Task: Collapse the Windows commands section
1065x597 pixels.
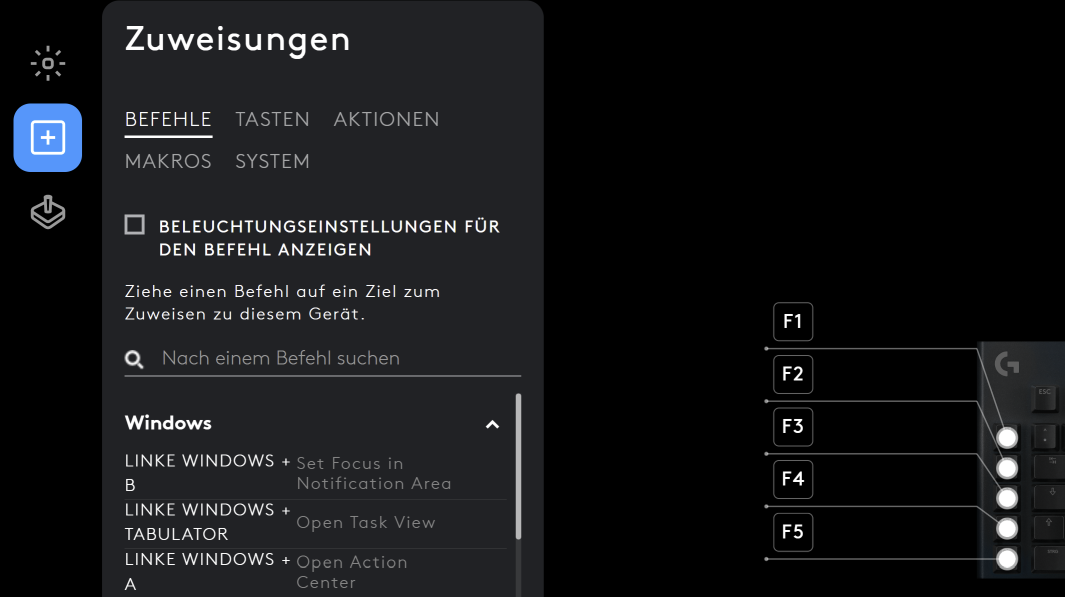Action: click(492, 424)
